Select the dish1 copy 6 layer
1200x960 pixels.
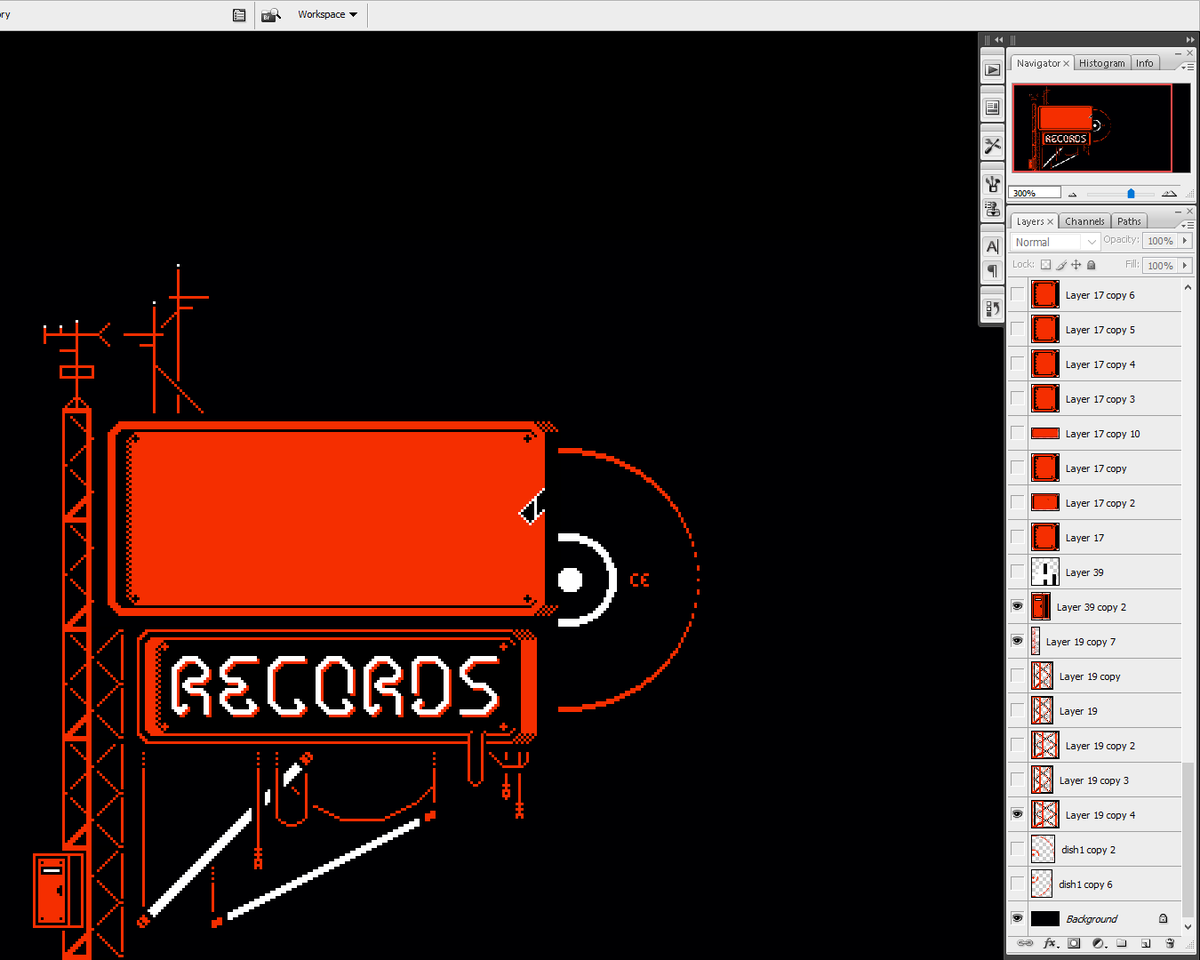pos(1095,884)
